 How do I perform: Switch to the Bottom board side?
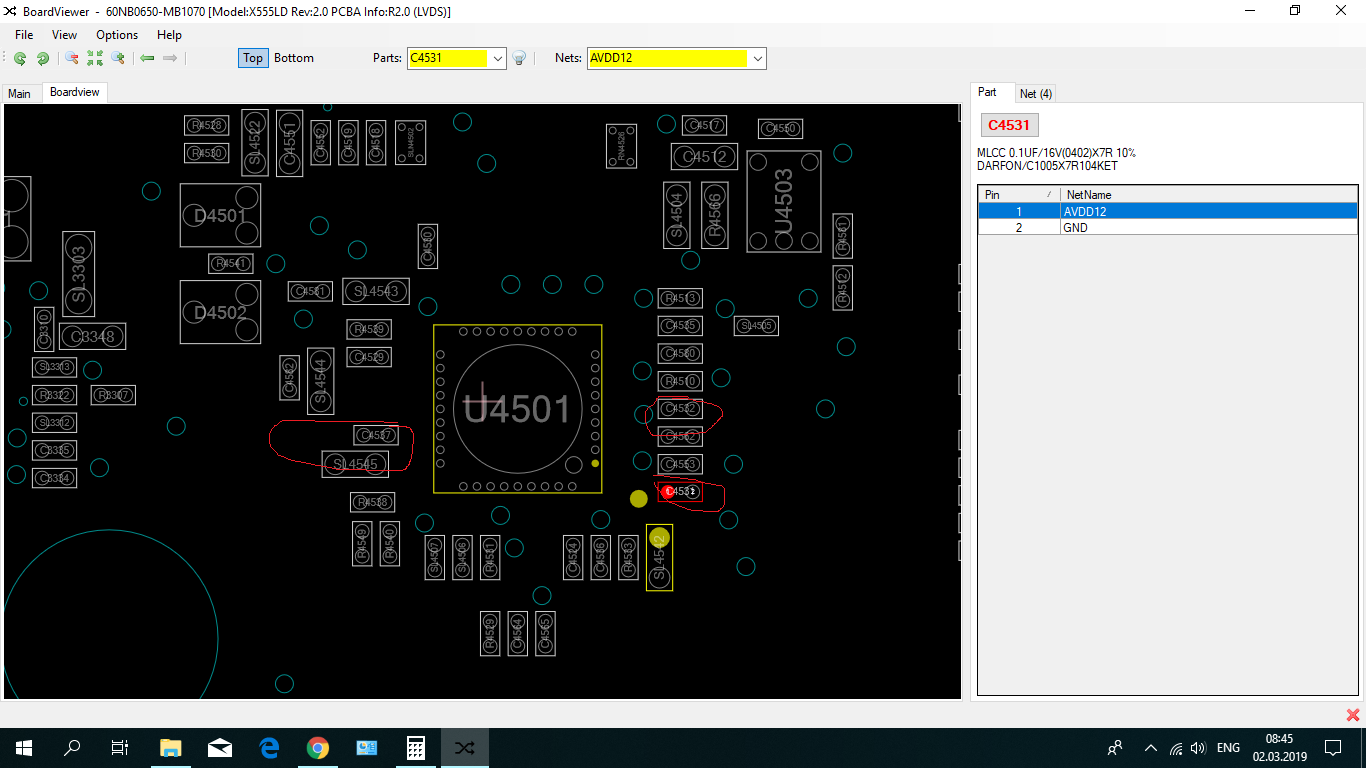pyautogui.click(x=294, y=58)
